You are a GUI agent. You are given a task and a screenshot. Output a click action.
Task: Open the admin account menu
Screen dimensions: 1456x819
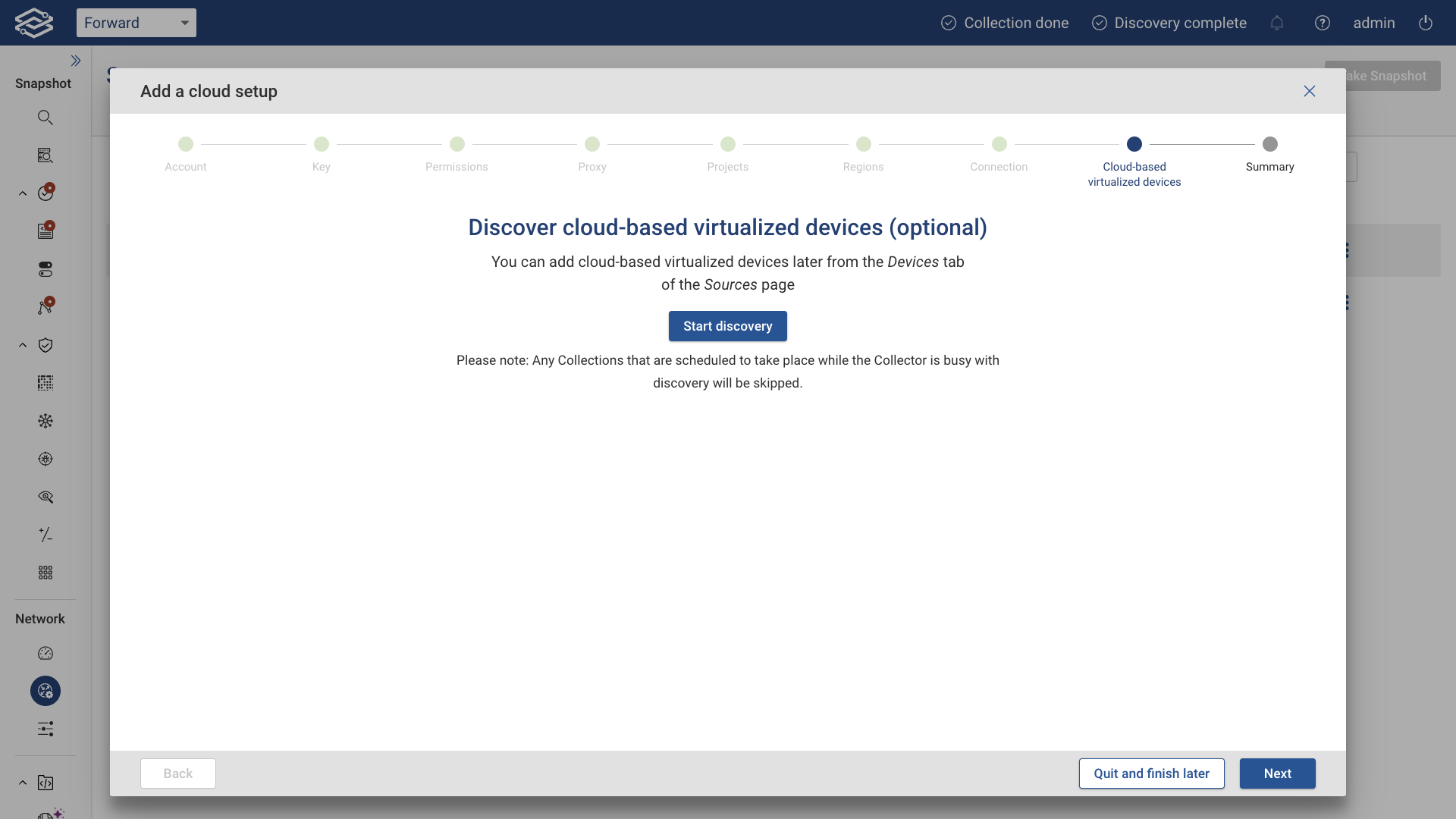click(1373, 23)
